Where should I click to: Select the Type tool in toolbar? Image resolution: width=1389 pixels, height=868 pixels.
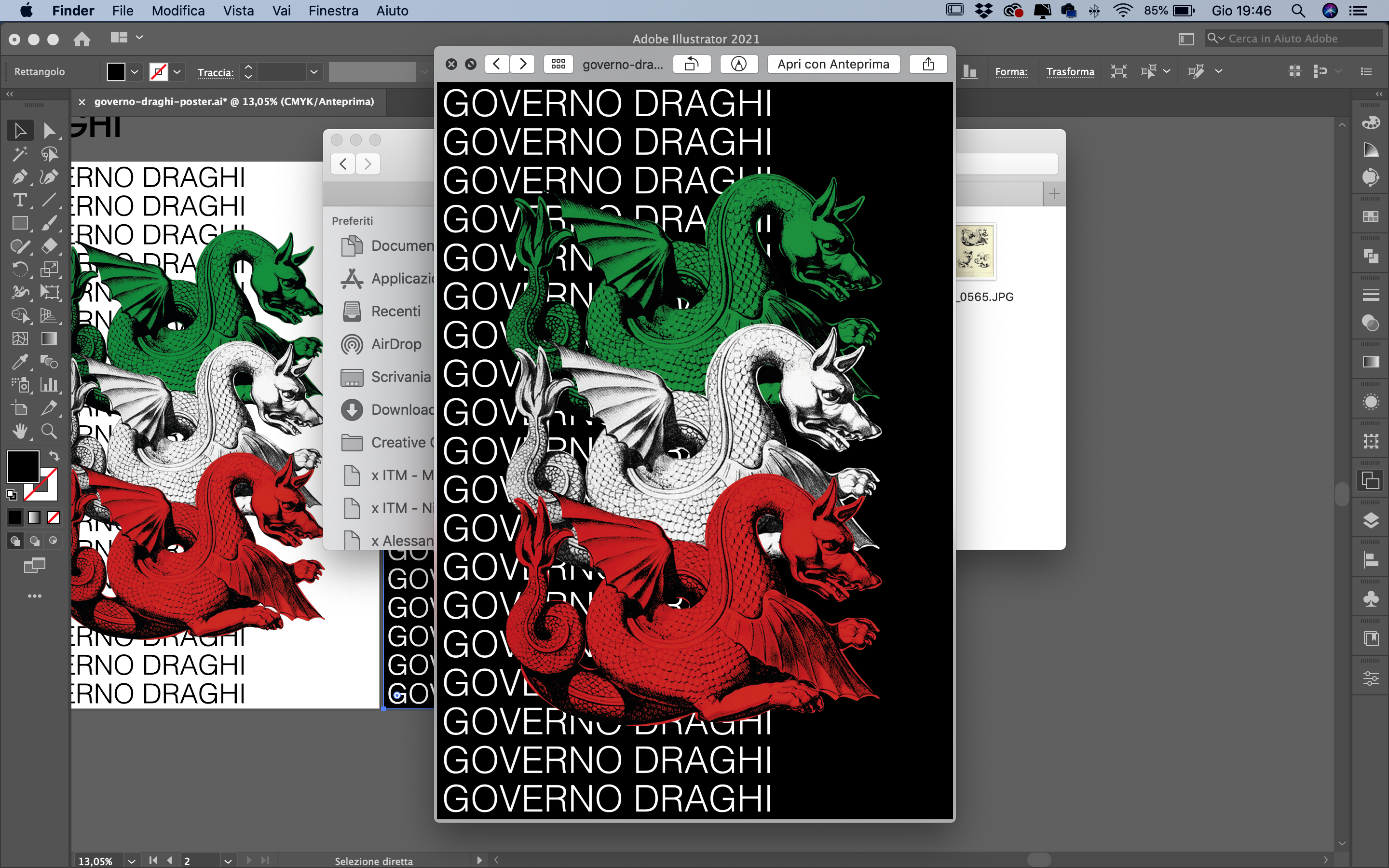[x=20, y=200]
